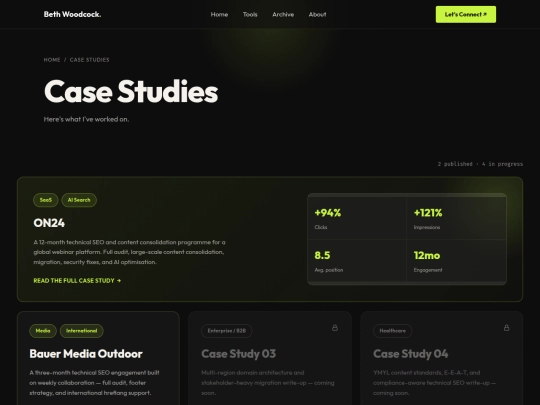This screenshot has height=405, width=540.
Task: Go to the Archive nav item
Action: [x=283, y=14]
